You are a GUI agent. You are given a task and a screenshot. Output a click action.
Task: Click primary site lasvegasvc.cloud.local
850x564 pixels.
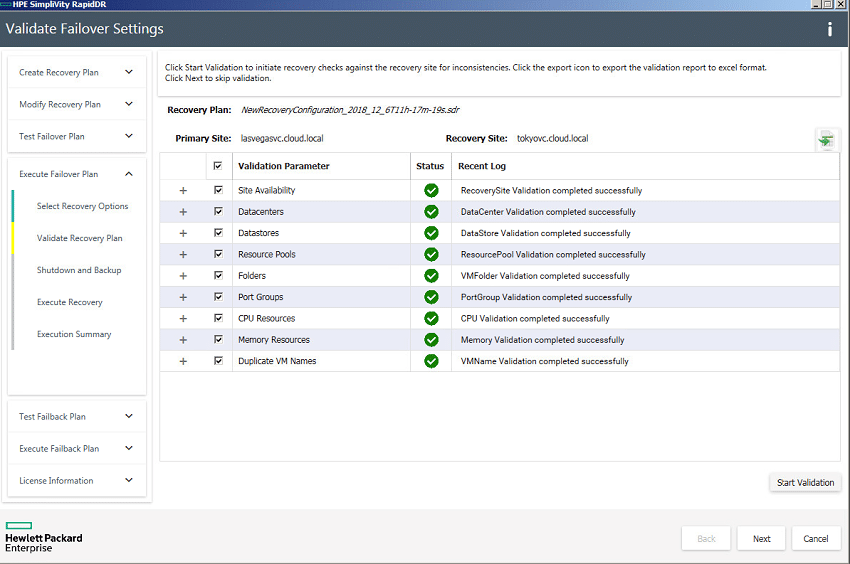tap(282, 138)
